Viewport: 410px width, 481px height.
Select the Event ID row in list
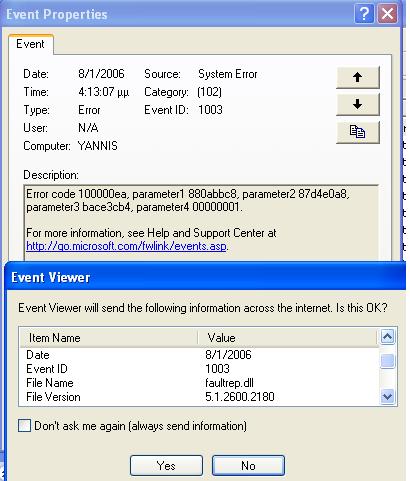pyautogui.click(x=199, y=369)
